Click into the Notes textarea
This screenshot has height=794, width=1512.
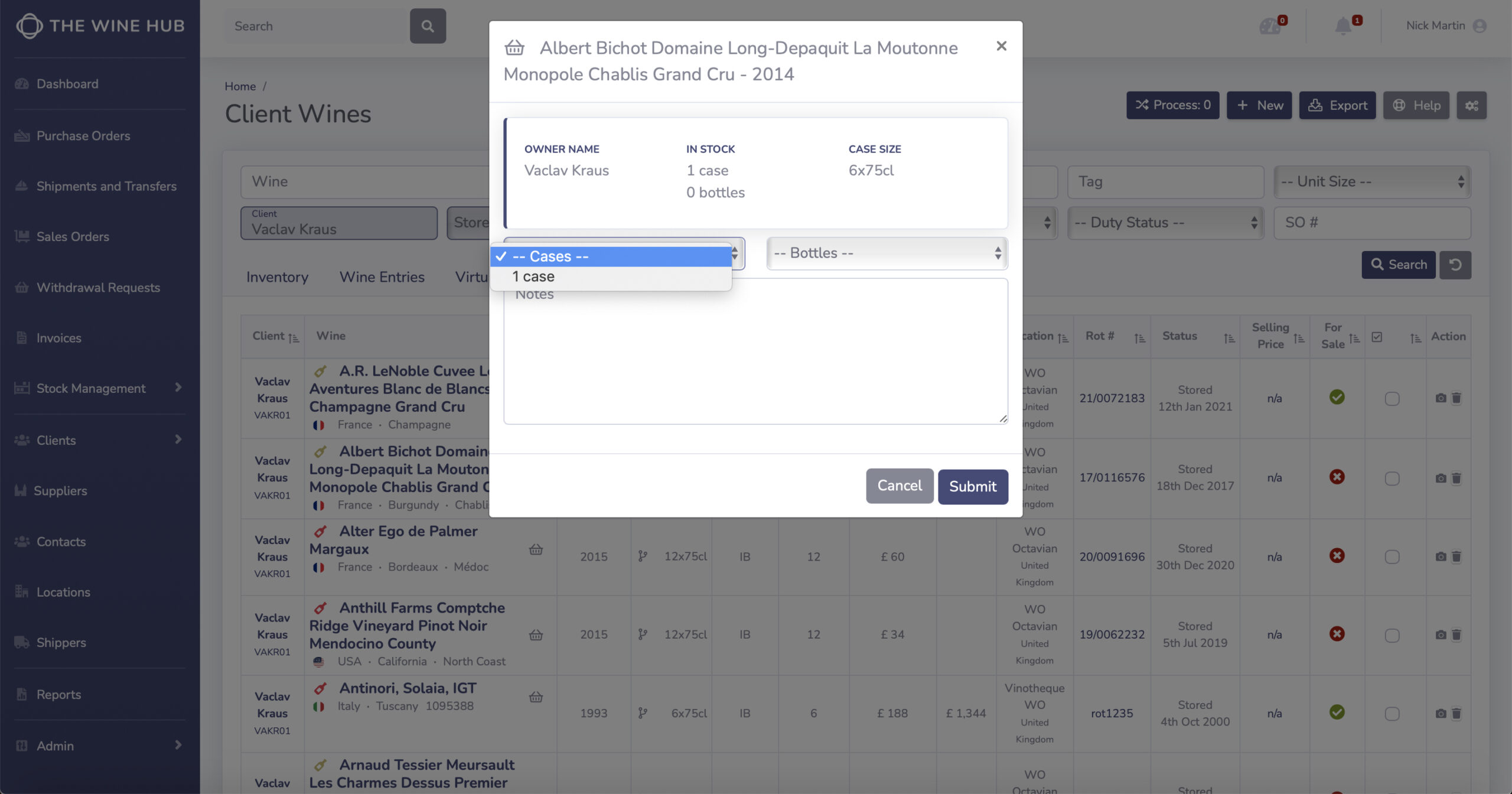(x=755, y=352)
